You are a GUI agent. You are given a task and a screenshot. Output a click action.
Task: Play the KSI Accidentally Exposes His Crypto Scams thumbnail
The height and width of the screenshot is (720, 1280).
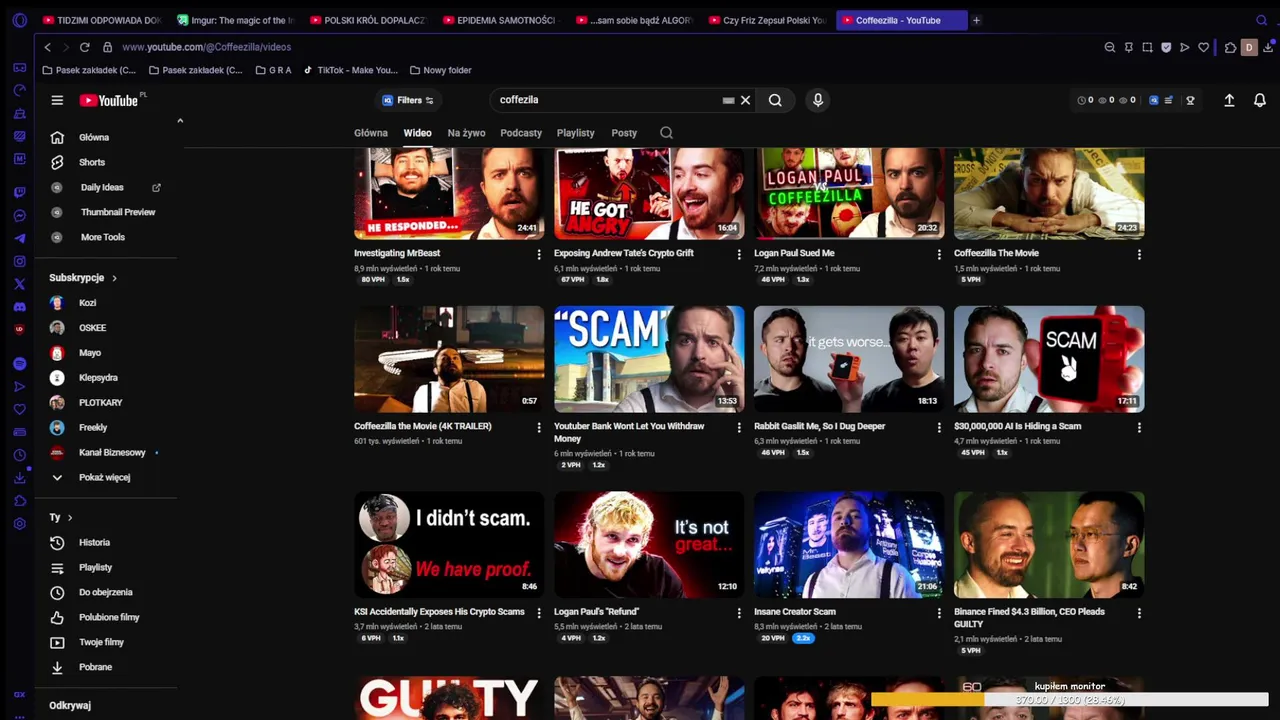[x=449, y=544]
